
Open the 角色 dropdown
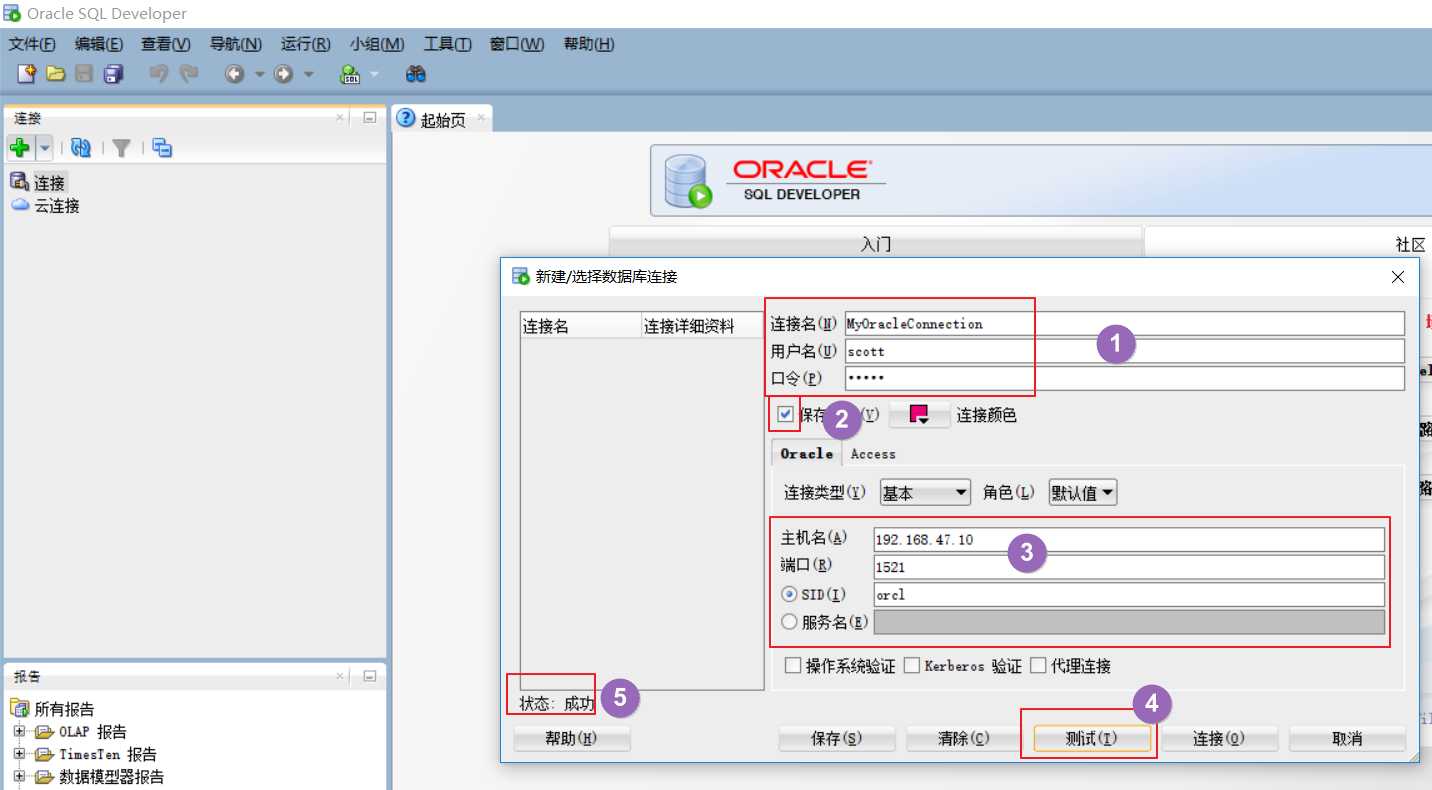(1082, 493)
